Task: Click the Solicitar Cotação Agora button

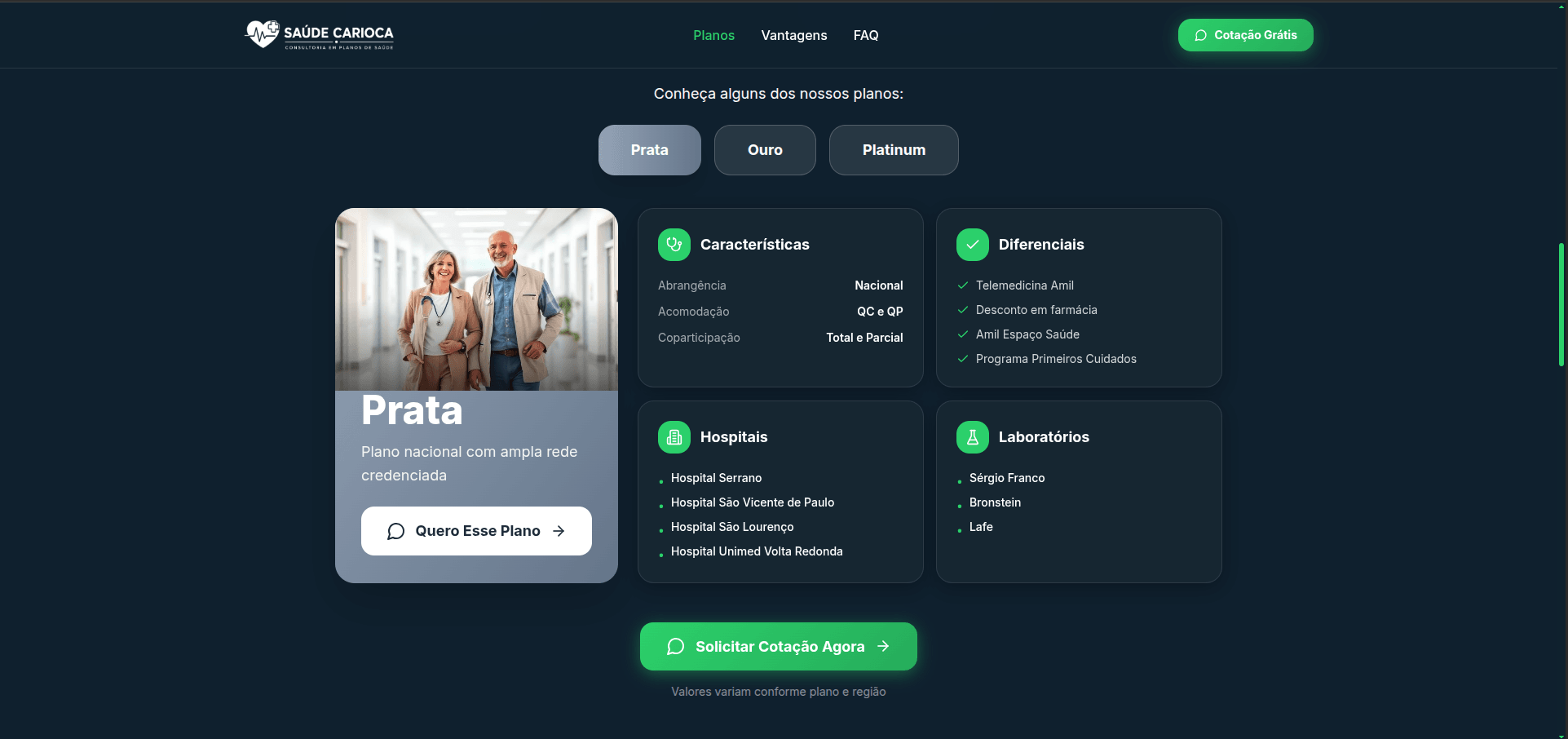Action: (x=779, y=647)
